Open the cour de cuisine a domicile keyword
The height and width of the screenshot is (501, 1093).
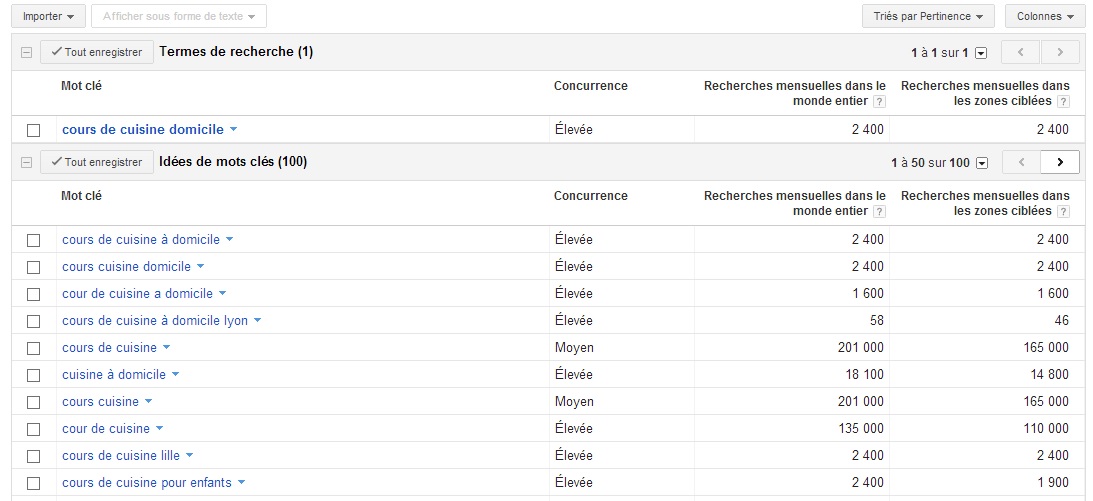click(x=137, y=293)
